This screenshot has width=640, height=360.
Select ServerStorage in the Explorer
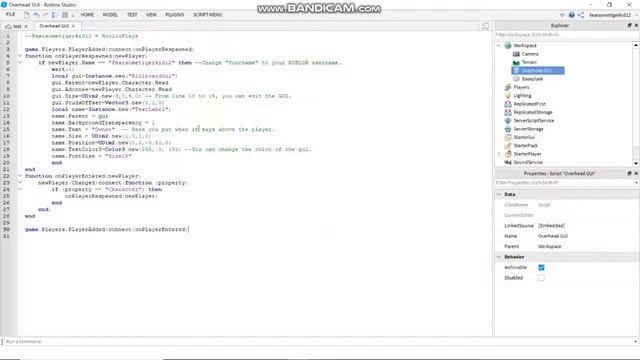[528, 129]
